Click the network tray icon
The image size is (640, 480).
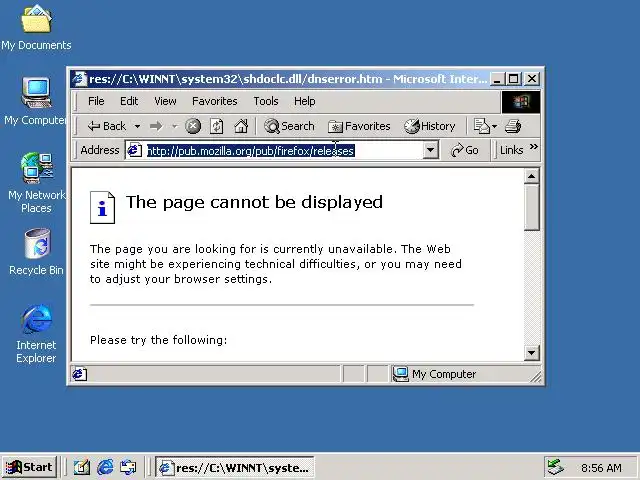click(x=555, y=467)
